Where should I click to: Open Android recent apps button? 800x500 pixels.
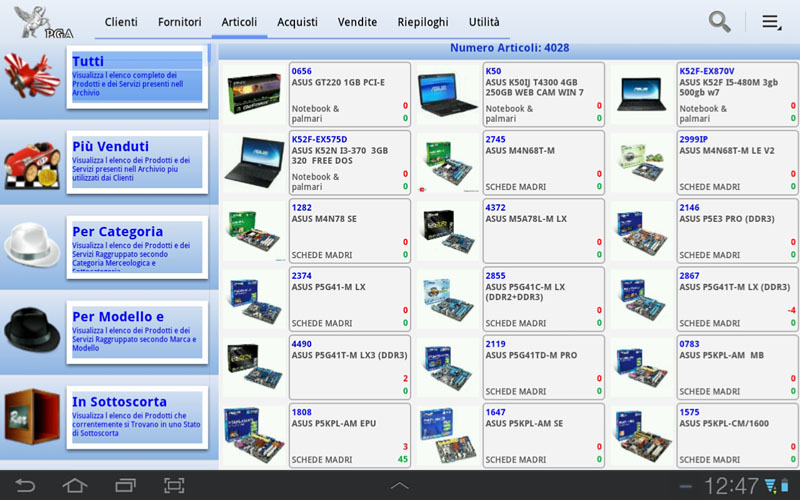(x=125, y=485)
